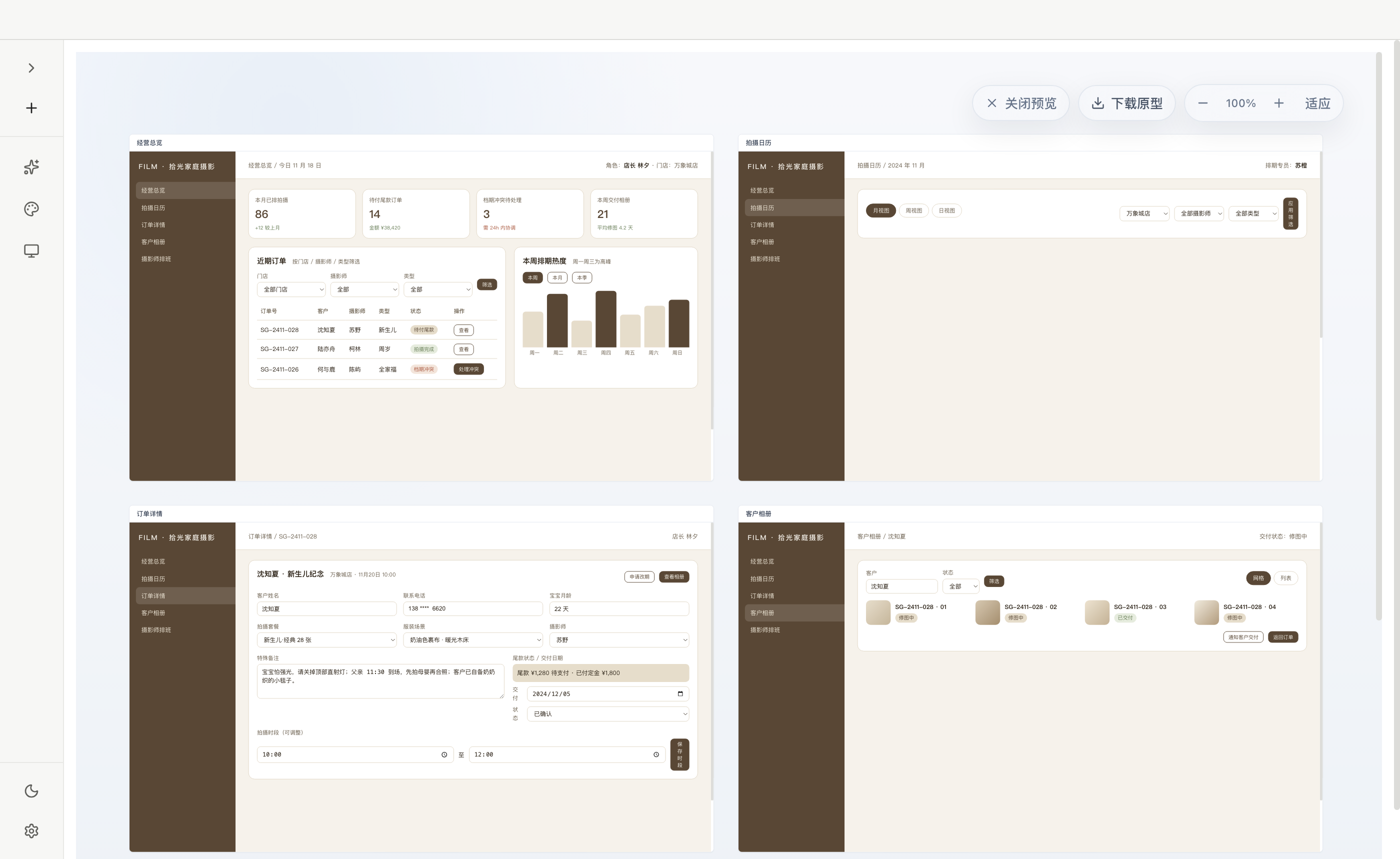The image size is (1400, 859).
Task: Click the SG-2411-028 · 02 photo thumbnail
Action: 987,612
